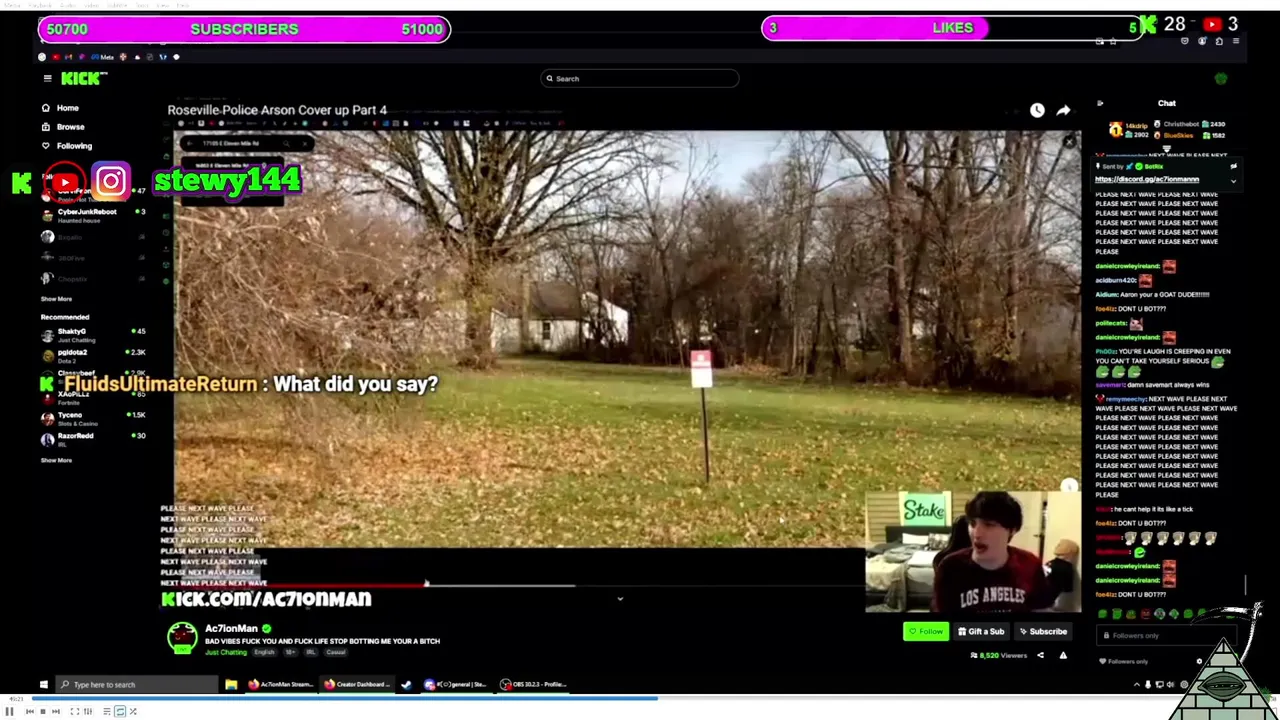Collapse the Chat panel arrow
1280x720 pixels.
click(1100, 103)
